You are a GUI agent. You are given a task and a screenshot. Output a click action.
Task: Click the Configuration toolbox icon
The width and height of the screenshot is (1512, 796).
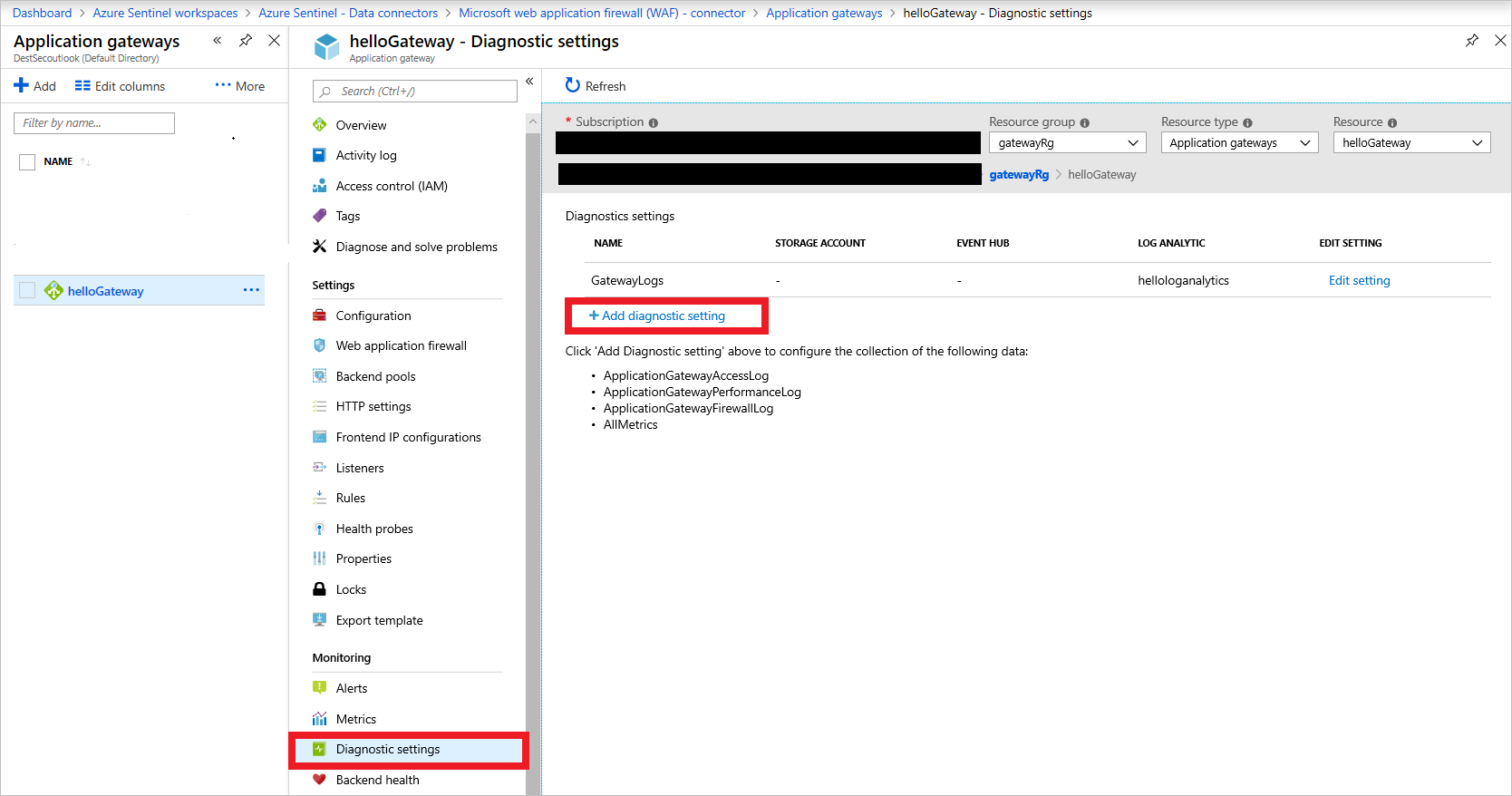pyautogui.click(x=319, y=315)
